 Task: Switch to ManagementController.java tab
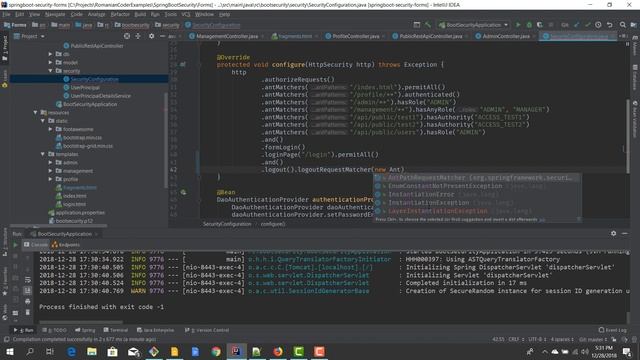click(x=227, y=36)
